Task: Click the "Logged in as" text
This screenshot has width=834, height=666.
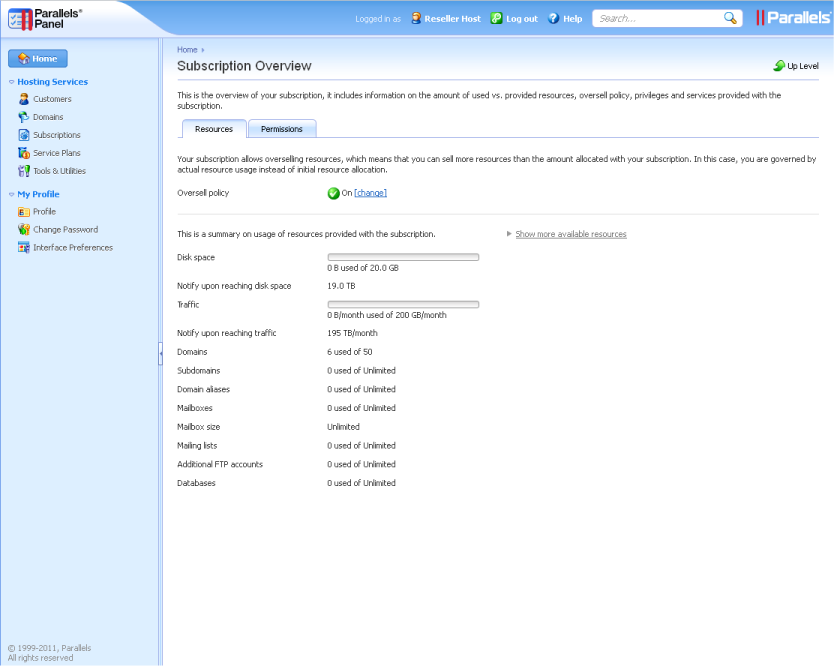Action: [x=378, y=19]
